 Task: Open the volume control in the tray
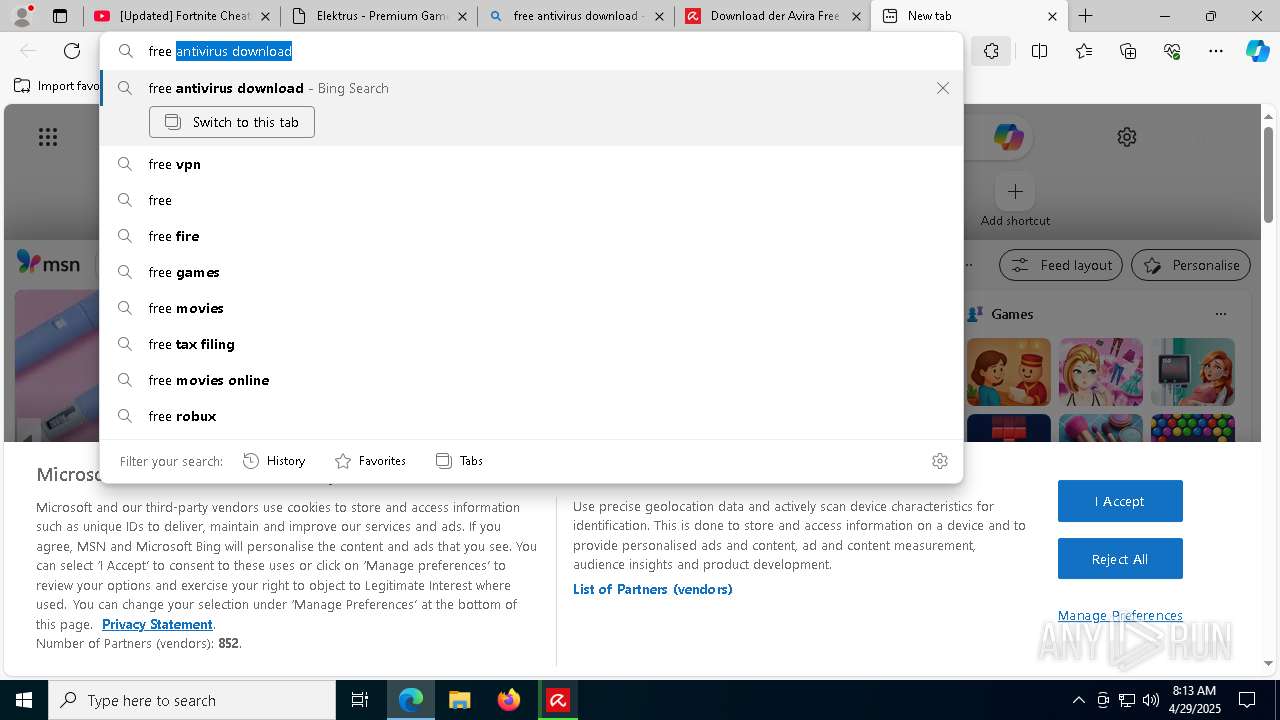click(1150, 700)
